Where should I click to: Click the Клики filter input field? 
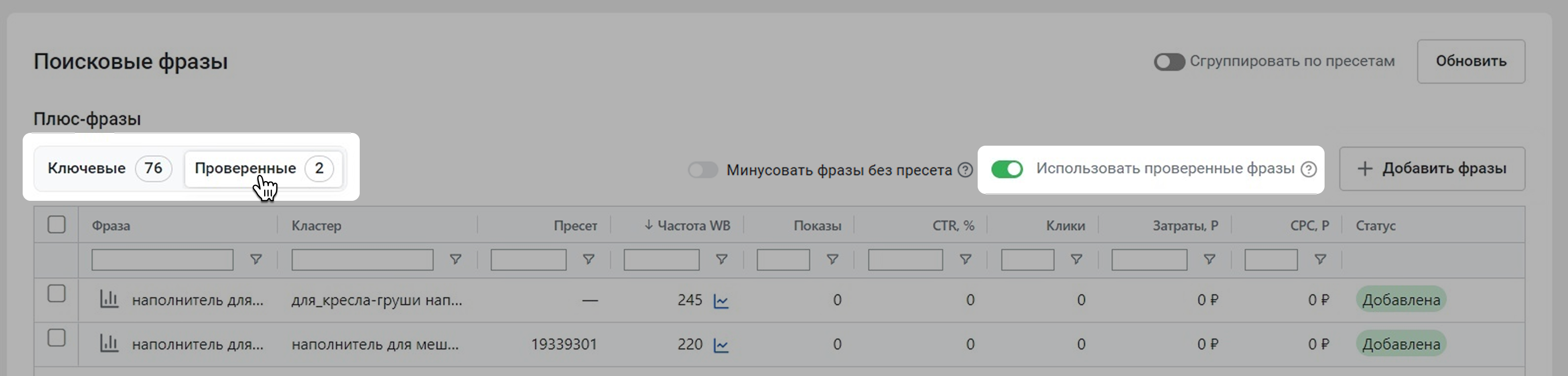pos(1027,260)
